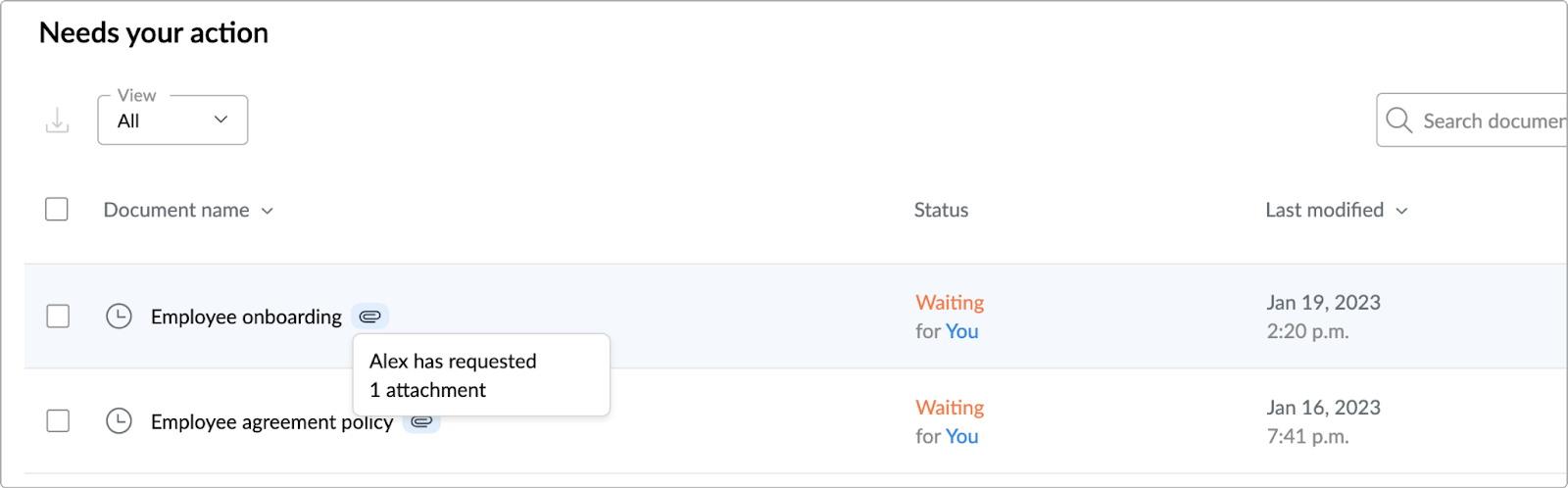The height and width of the screenshot is (488, 1568).
Task: Check the Employee agreement policy row checkbox
Action: click(x=58, y=421)
